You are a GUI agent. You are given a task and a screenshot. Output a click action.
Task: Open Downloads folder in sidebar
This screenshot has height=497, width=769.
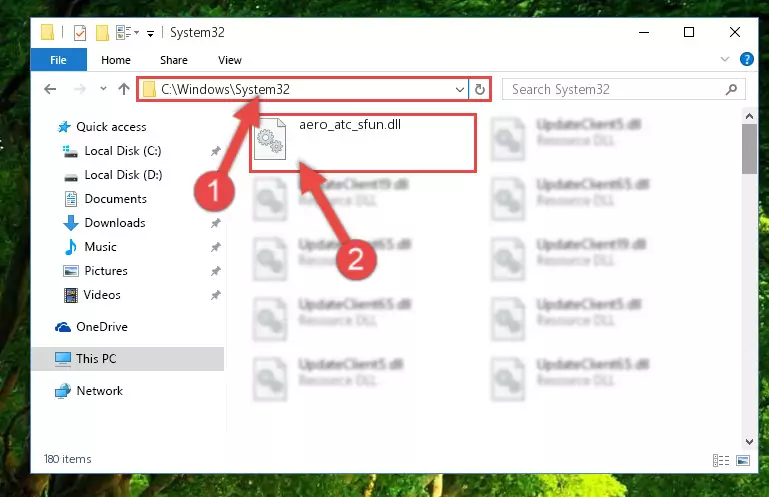115,223
